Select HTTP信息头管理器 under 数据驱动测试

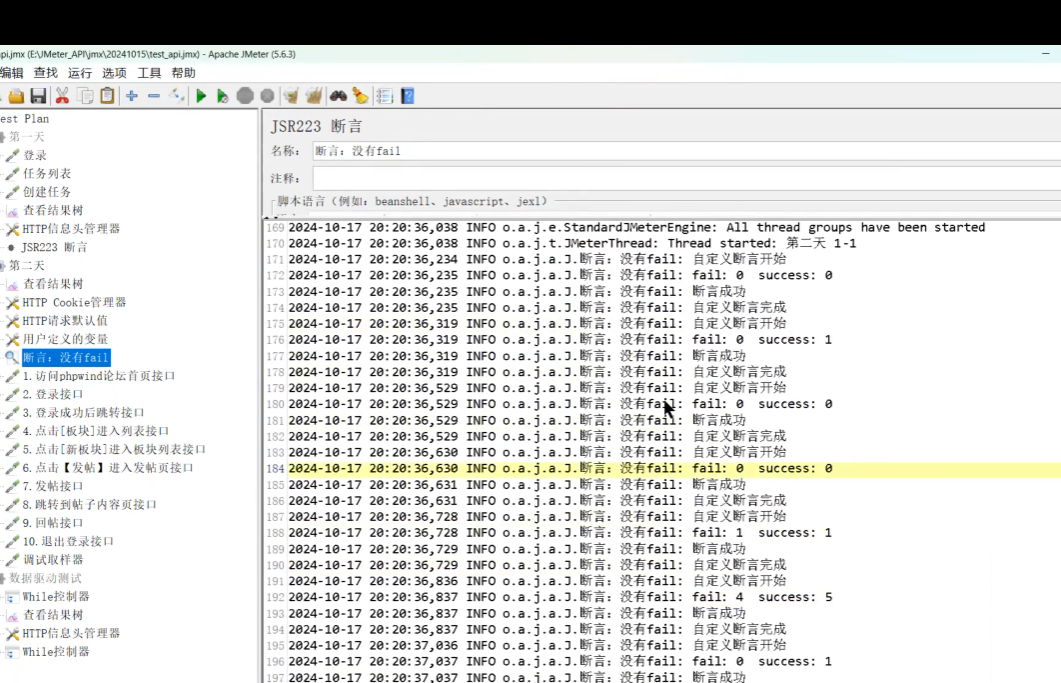click(x=71, y=634)
